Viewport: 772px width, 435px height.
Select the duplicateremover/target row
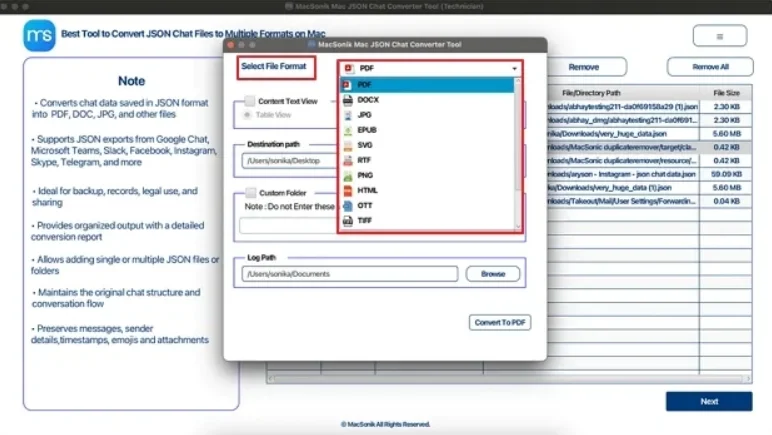649,147
